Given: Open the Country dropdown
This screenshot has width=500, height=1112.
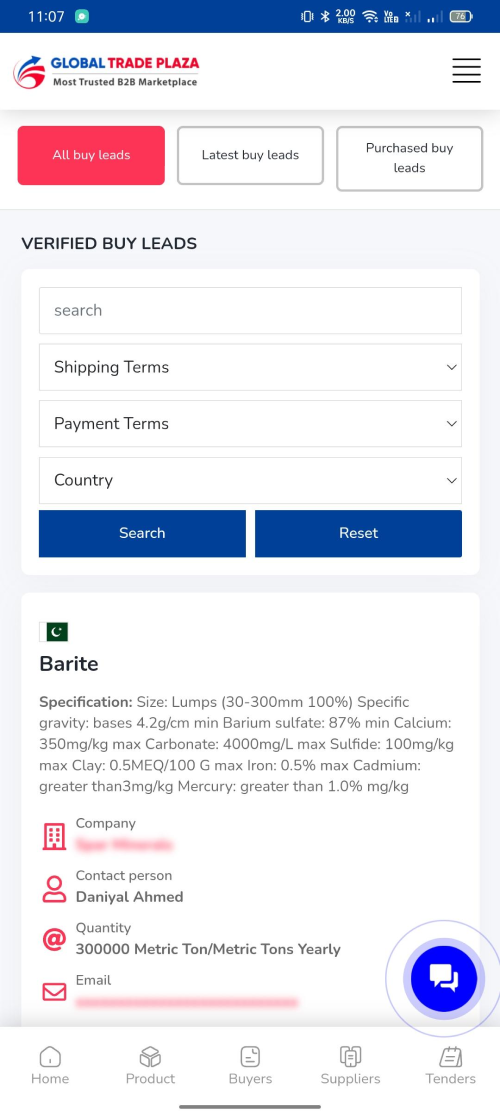Looking at the screenshot, I should coord(250,481).
